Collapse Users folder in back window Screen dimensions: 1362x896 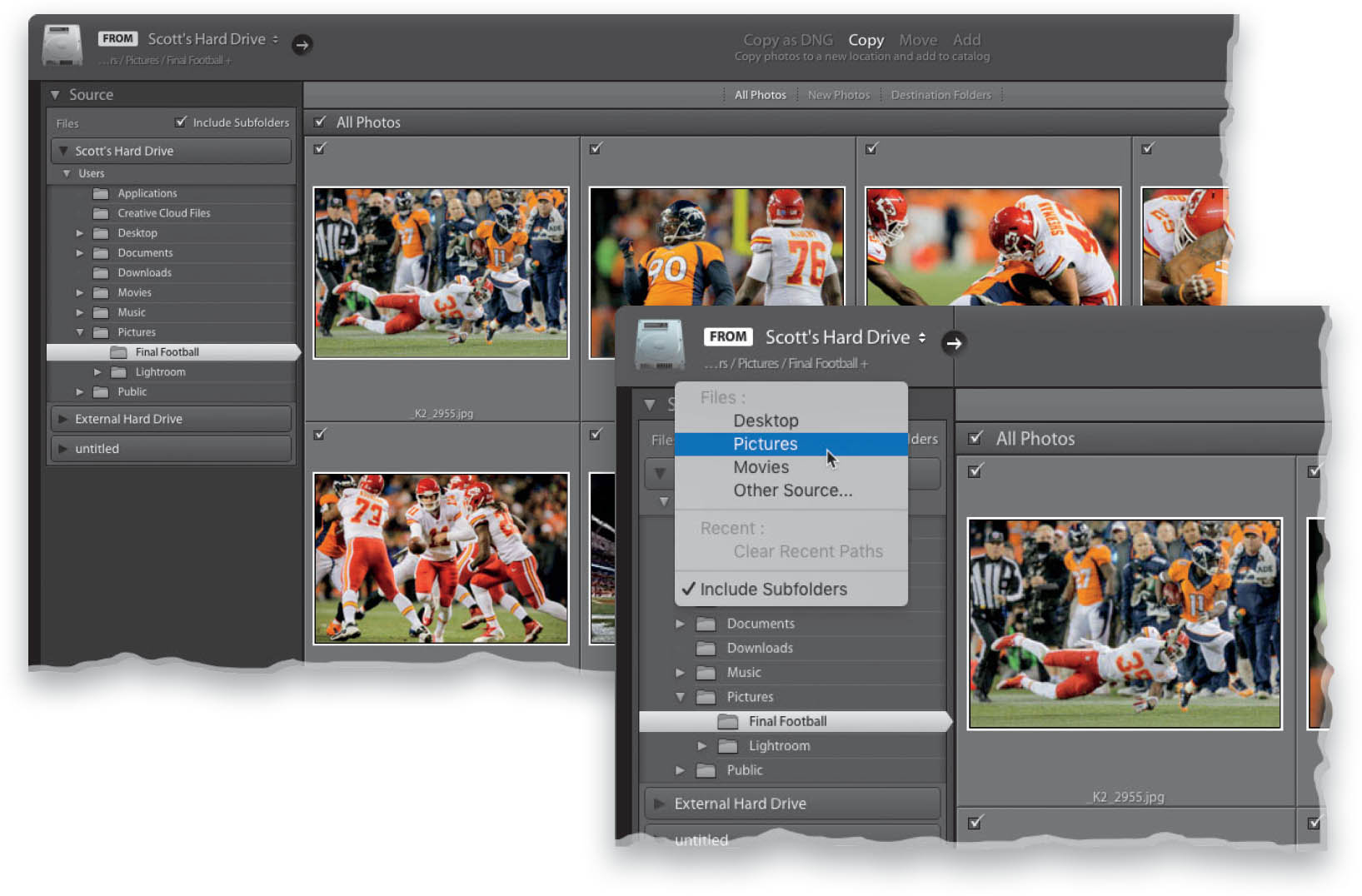click(x=67, y=173)
